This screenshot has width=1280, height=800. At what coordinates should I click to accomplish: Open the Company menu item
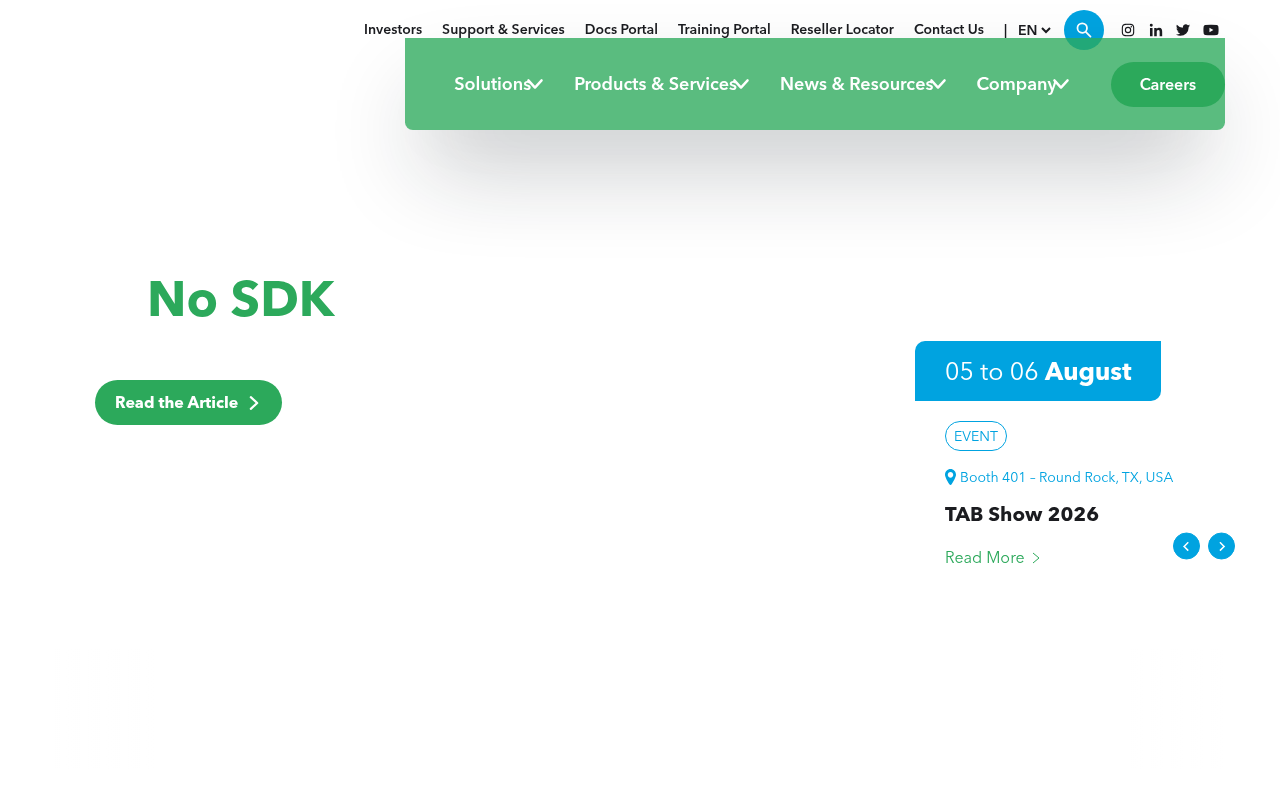click(1016, 84)
